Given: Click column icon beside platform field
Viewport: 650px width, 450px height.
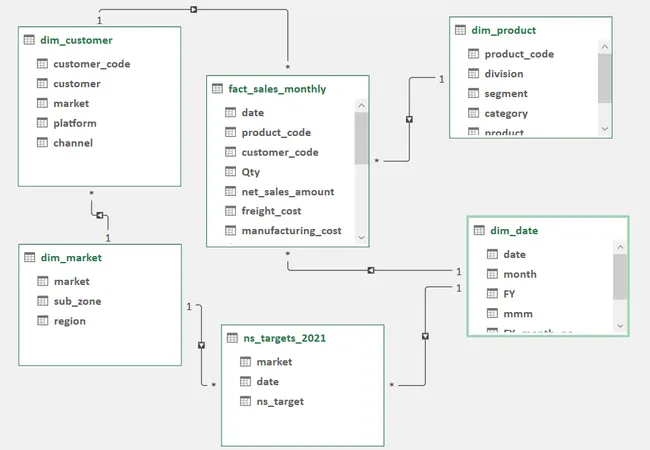Looking at the screenshot, I should pyautogui.click(x=42, y=123).
